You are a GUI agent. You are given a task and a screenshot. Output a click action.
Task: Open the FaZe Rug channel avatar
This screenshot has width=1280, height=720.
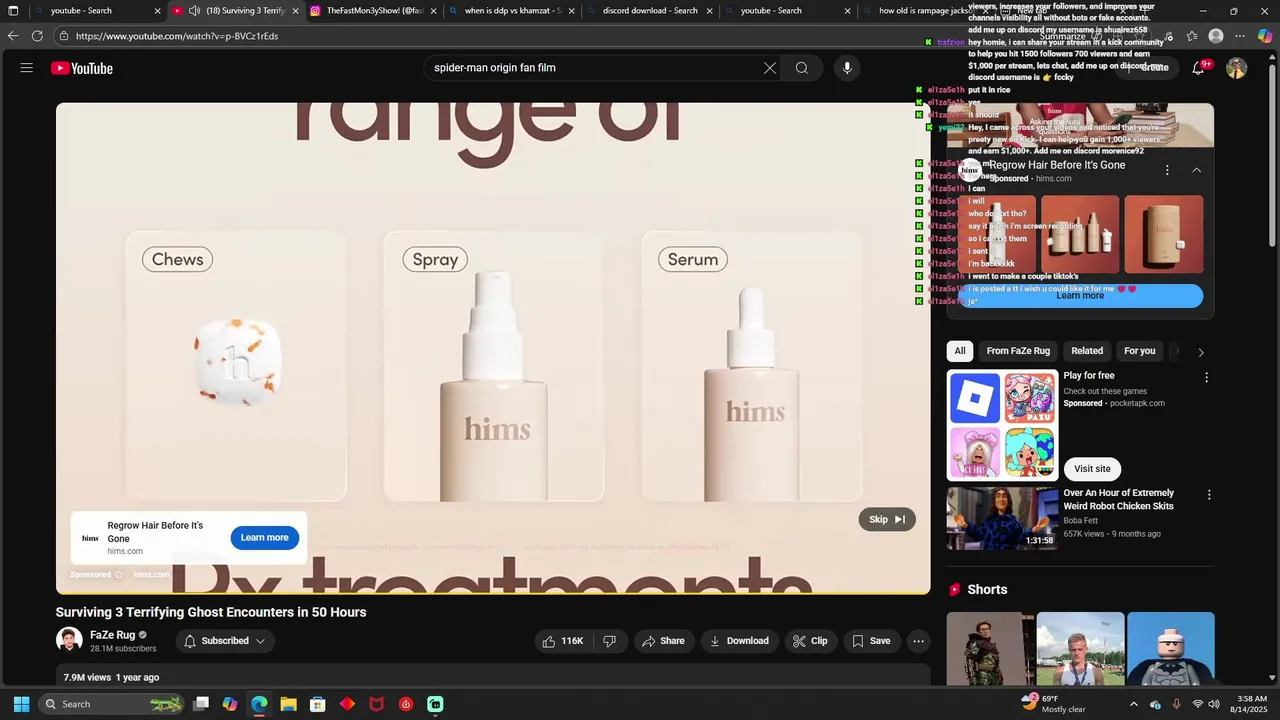click(x=69, y=640)
